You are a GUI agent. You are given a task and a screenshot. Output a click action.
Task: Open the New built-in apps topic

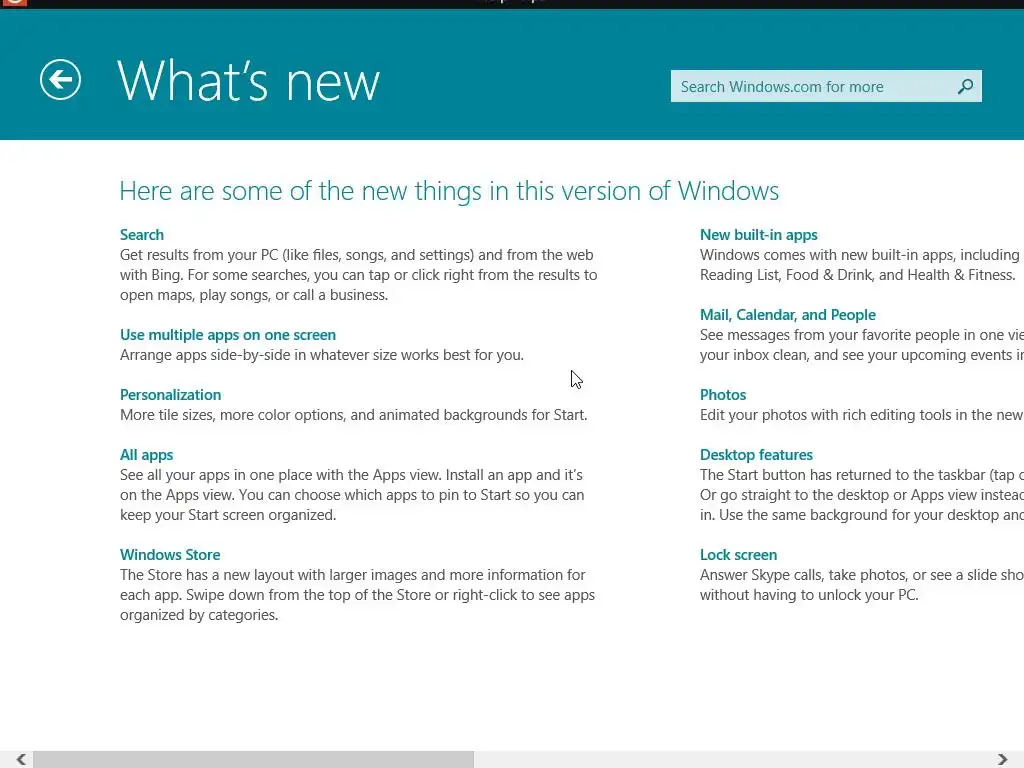click(758, 234)
